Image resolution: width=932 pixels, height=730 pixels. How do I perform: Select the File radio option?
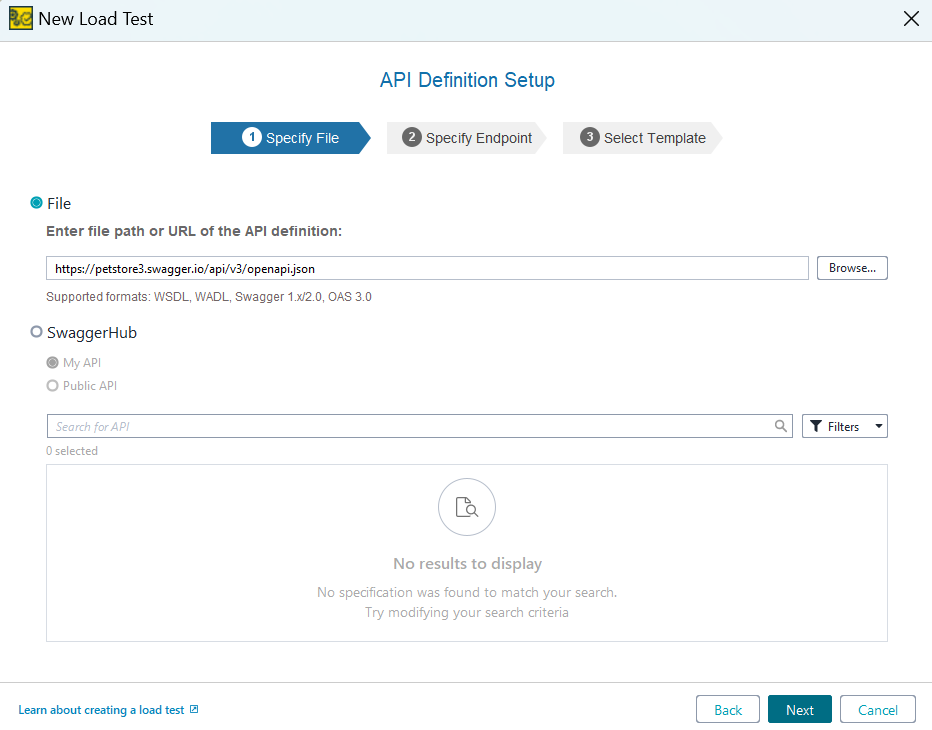(34, 203)
